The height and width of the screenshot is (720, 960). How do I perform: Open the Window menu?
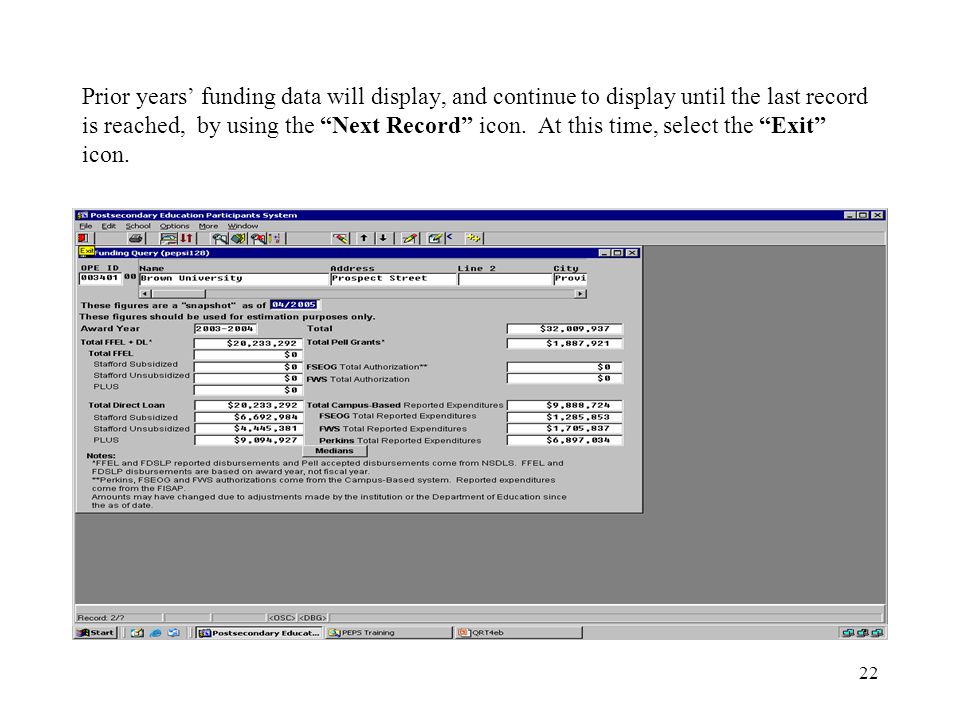tap(243, 226)
